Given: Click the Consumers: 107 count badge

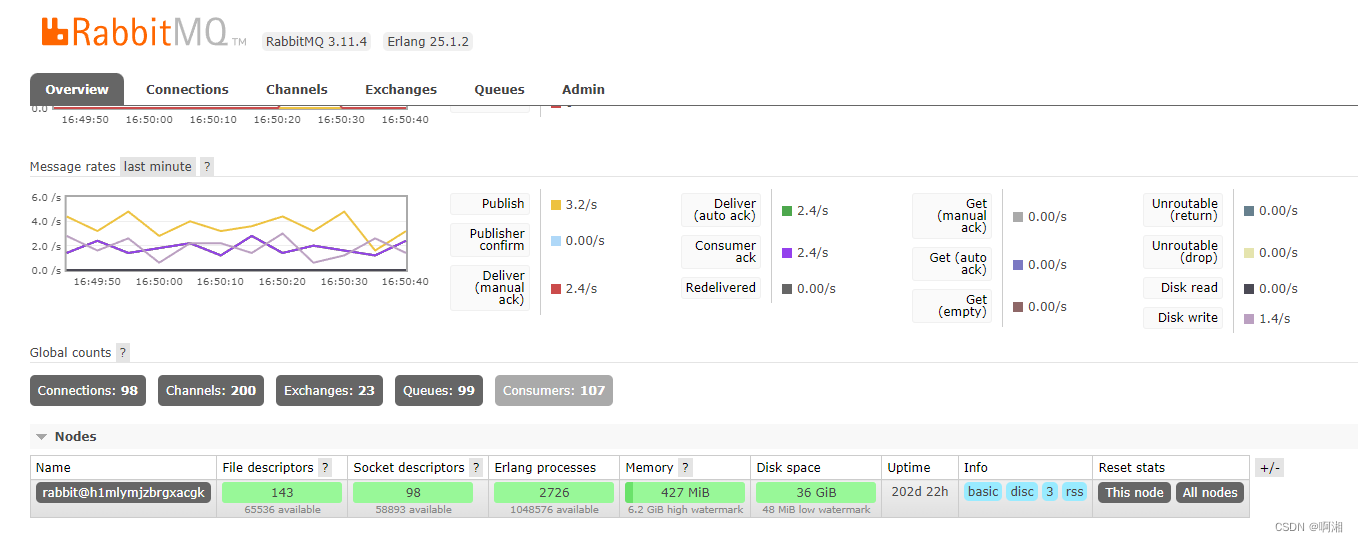Looking at the screenshot, I should (554, 390).
